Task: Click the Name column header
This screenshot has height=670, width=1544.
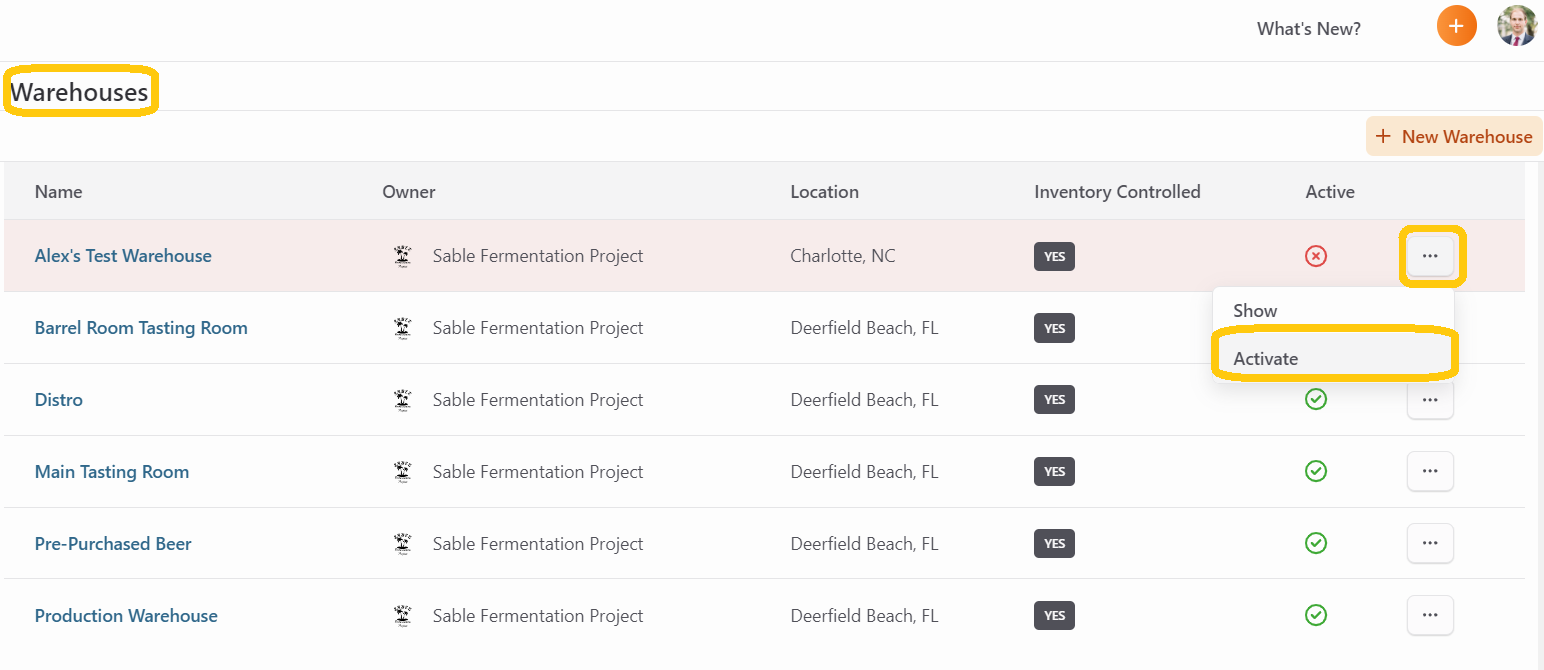Action: [59, 192]
